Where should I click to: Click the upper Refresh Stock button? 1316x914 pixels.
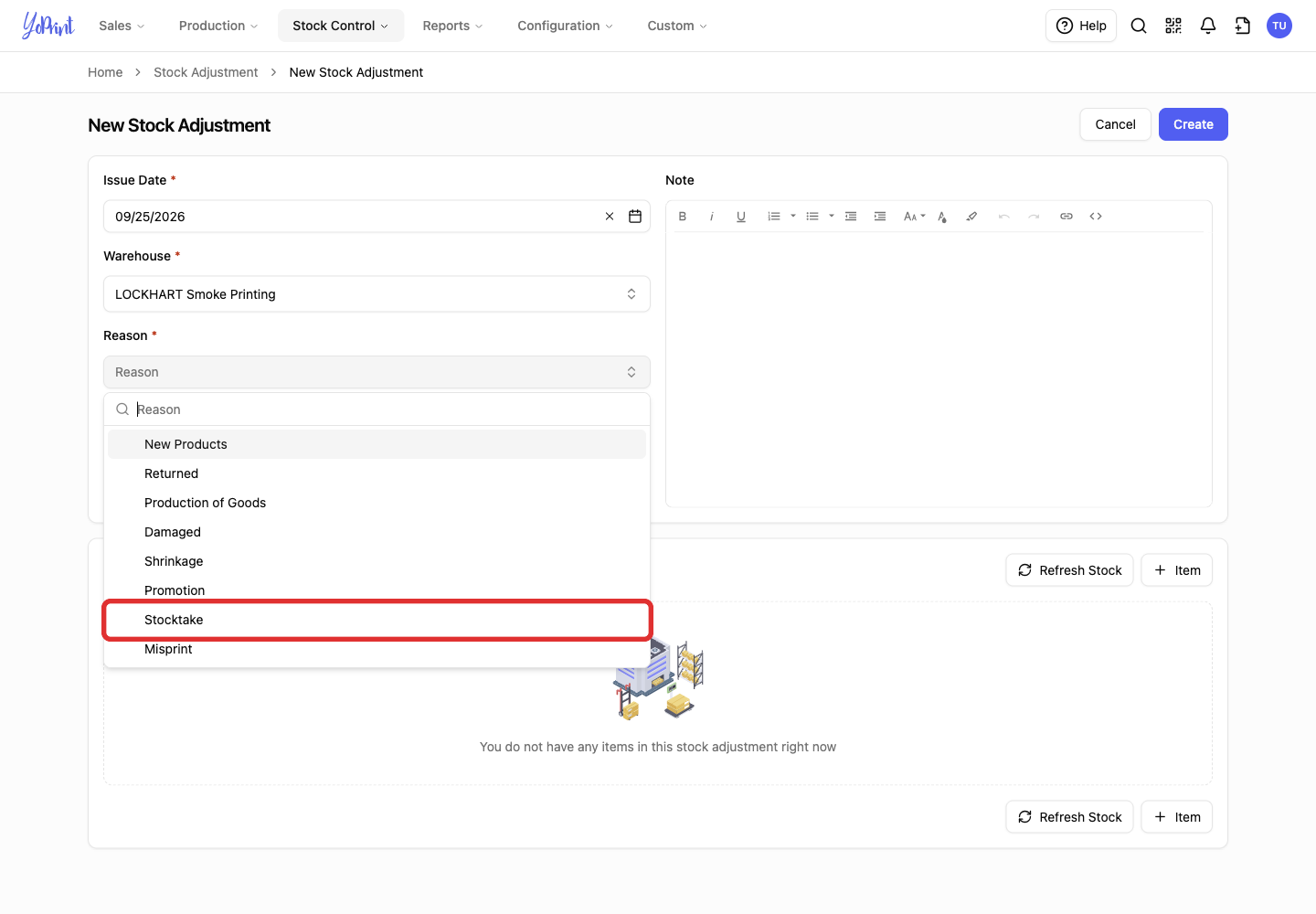[x=1070, y=570]
